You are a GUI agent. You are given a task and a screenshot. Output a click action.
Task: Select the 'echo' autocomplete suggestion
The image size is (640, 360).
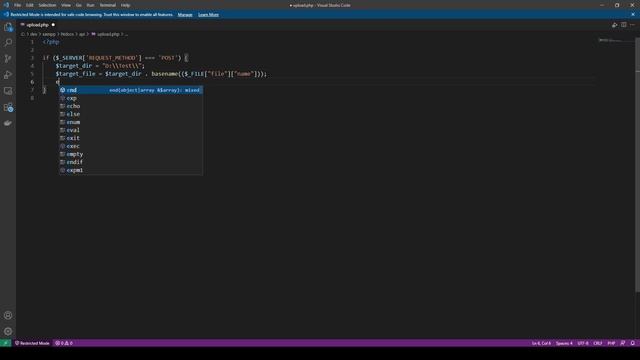(x=131, y=106)
